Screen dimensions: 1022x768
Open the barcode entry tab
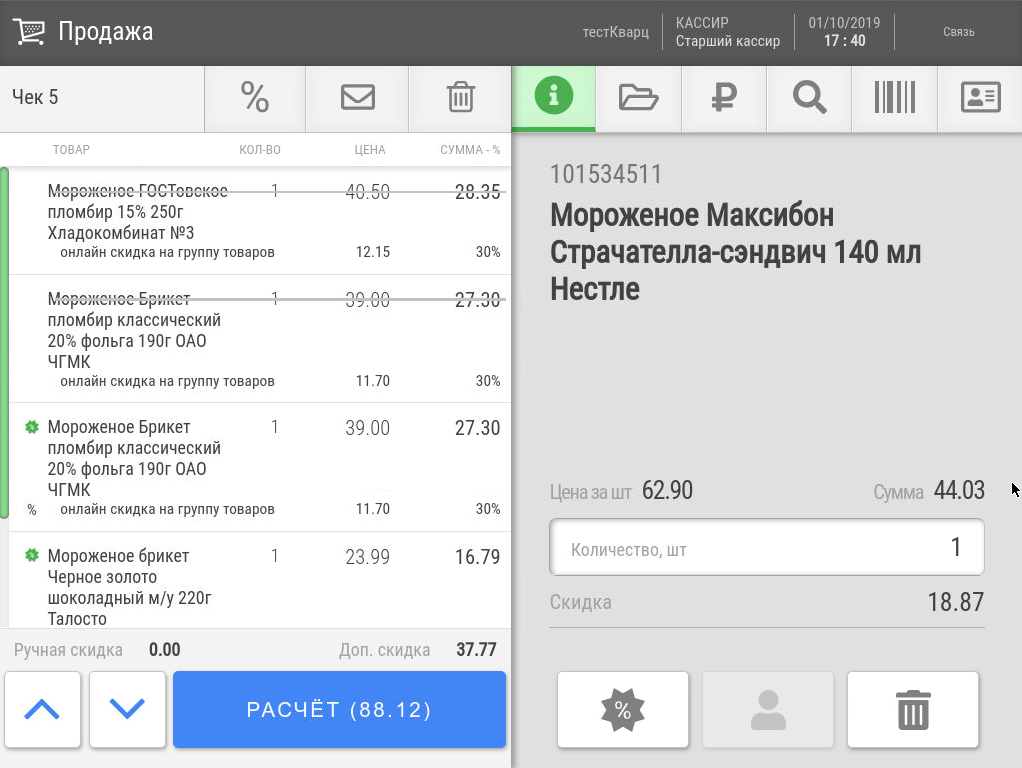894,98
